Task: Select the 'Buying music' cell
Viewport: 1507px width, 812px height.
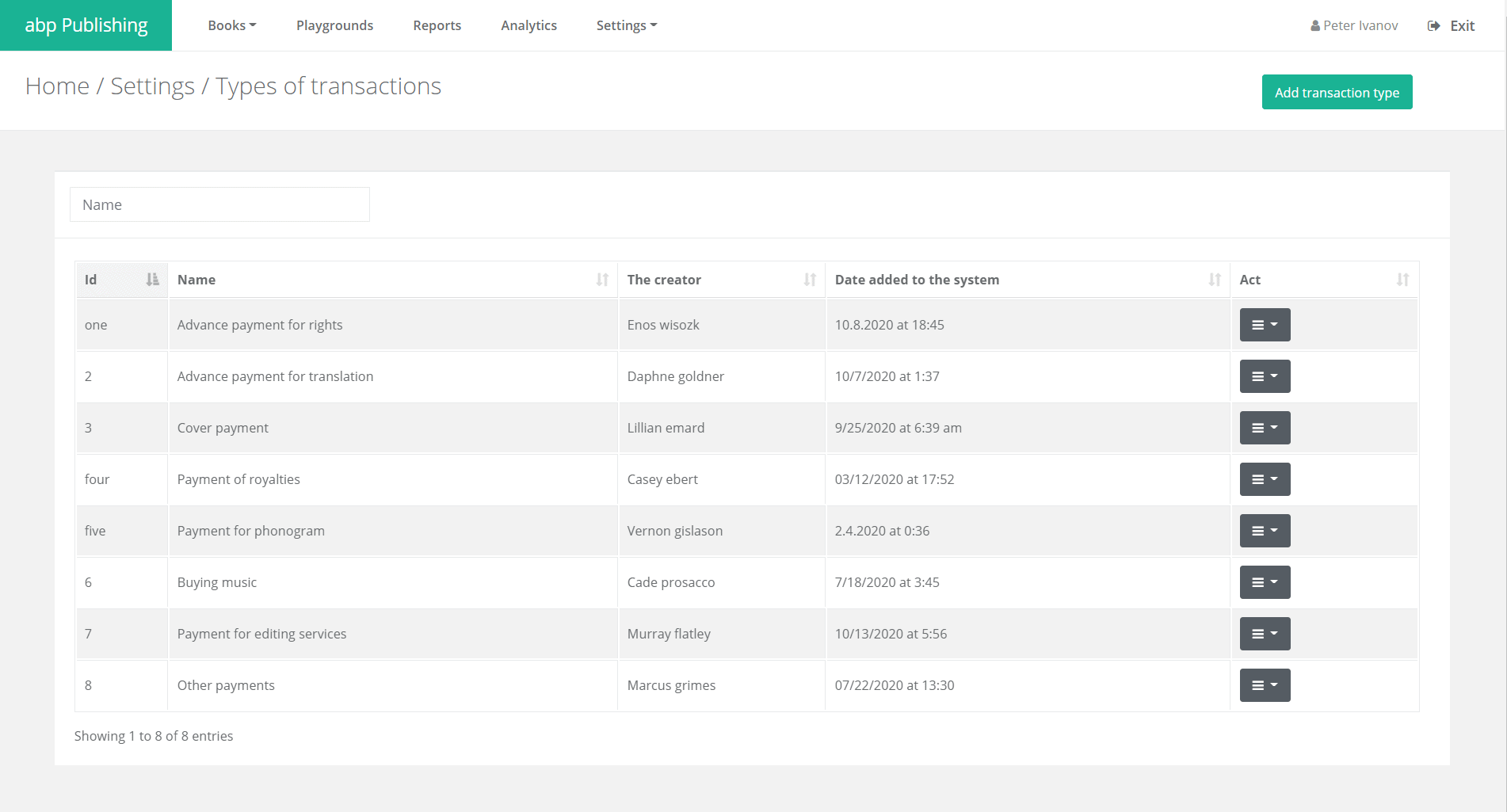Action: [393, 582]
